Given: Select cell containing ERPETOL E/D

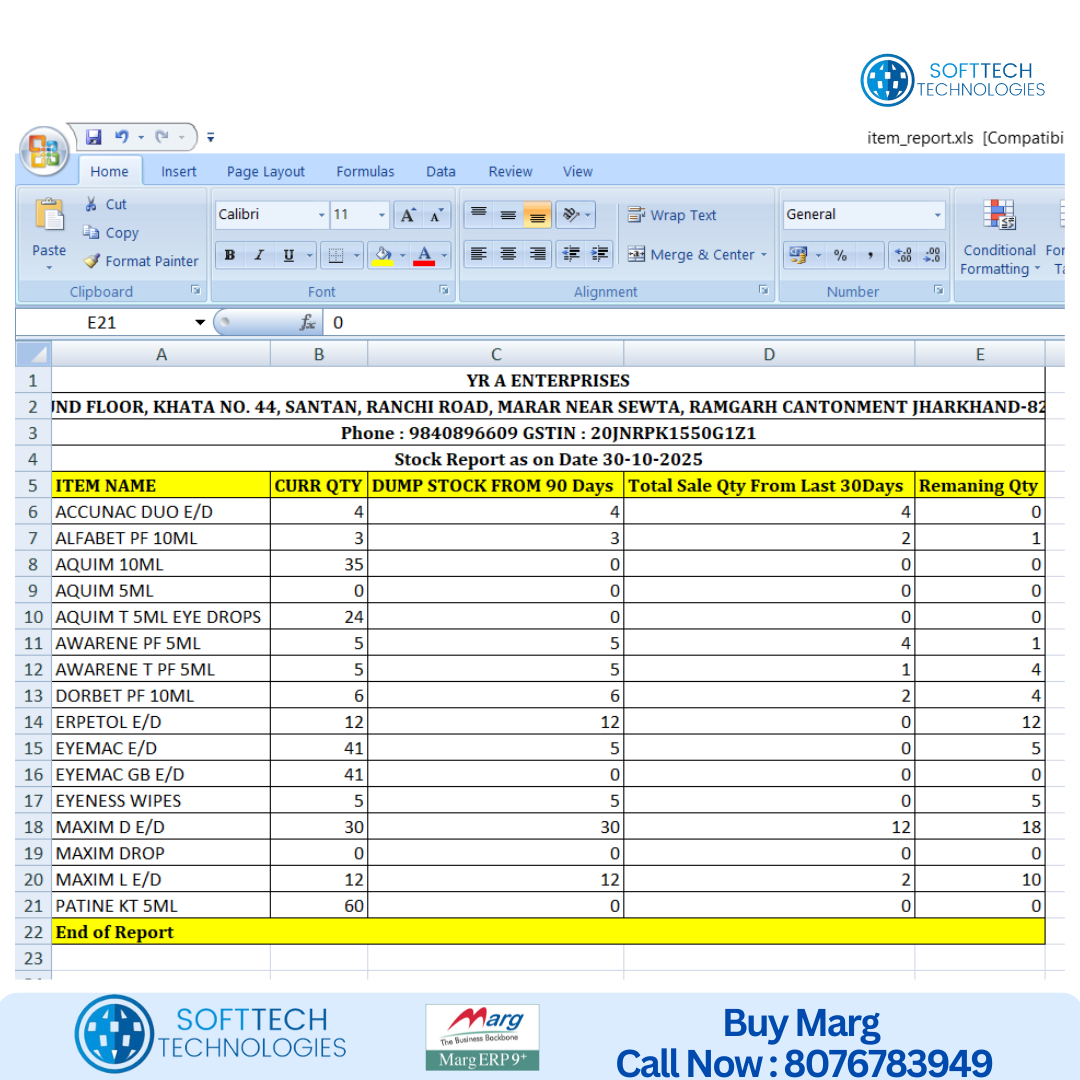Looking at the screenshot, I should coord(160,722).
